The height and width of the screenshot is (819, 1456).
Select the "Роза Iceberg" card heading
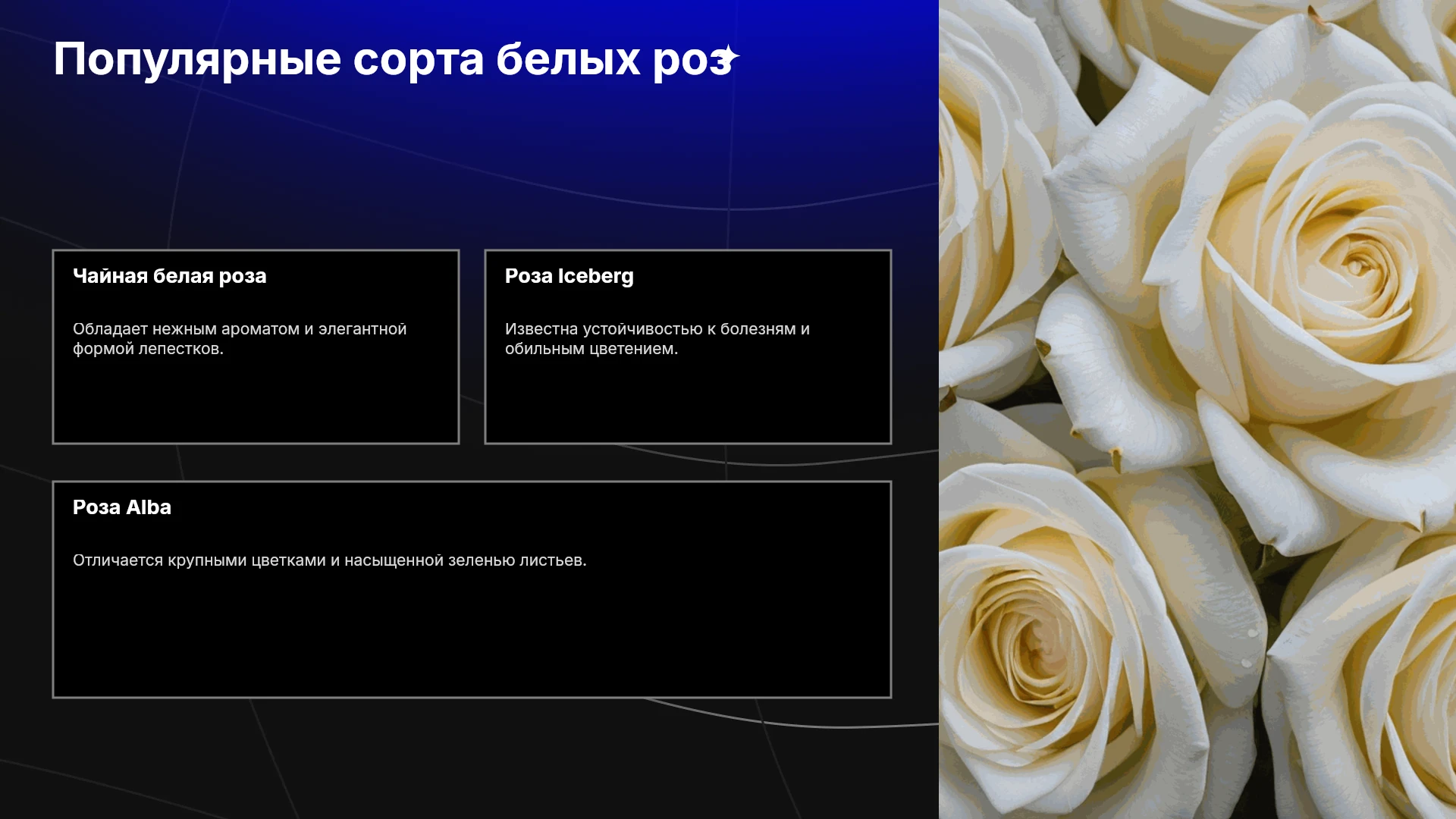point(570,276)
